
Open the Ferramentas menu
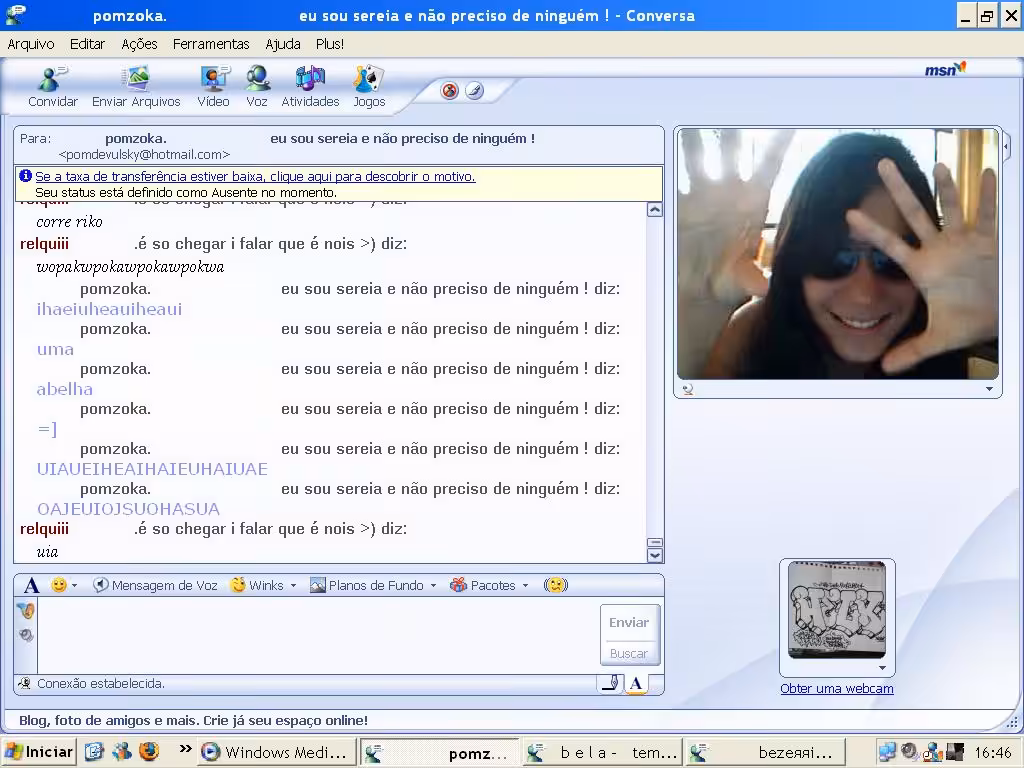point(211,44)
